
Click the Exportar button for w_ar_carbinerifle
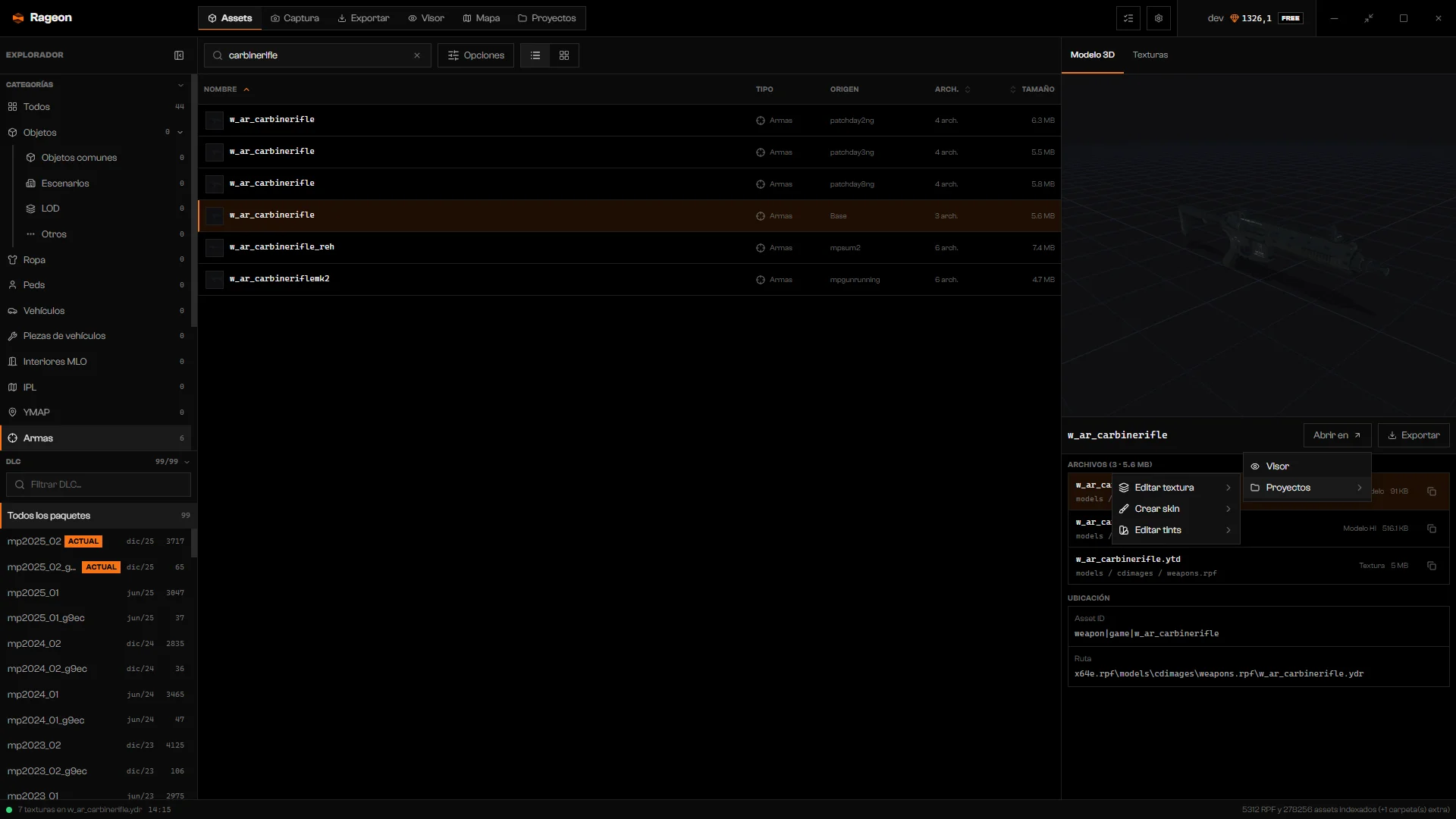pos(1414,435)
